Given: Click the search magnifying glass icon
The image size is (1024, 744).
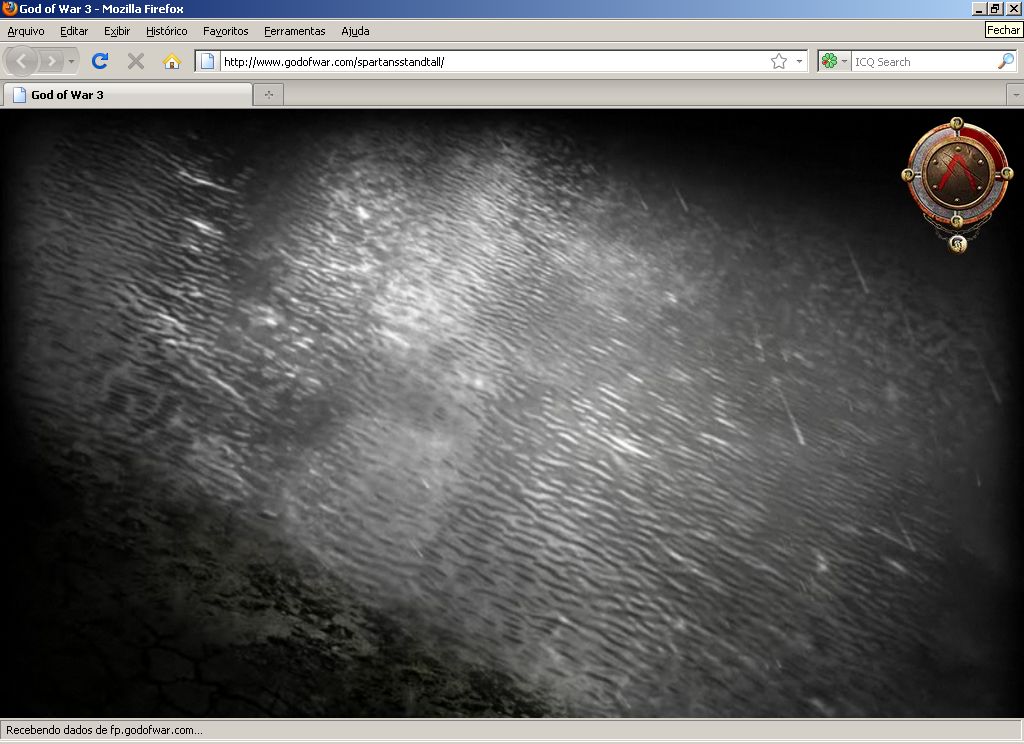Looking at the screenshot, I should pyautogui.click(x=1005, y=61).
